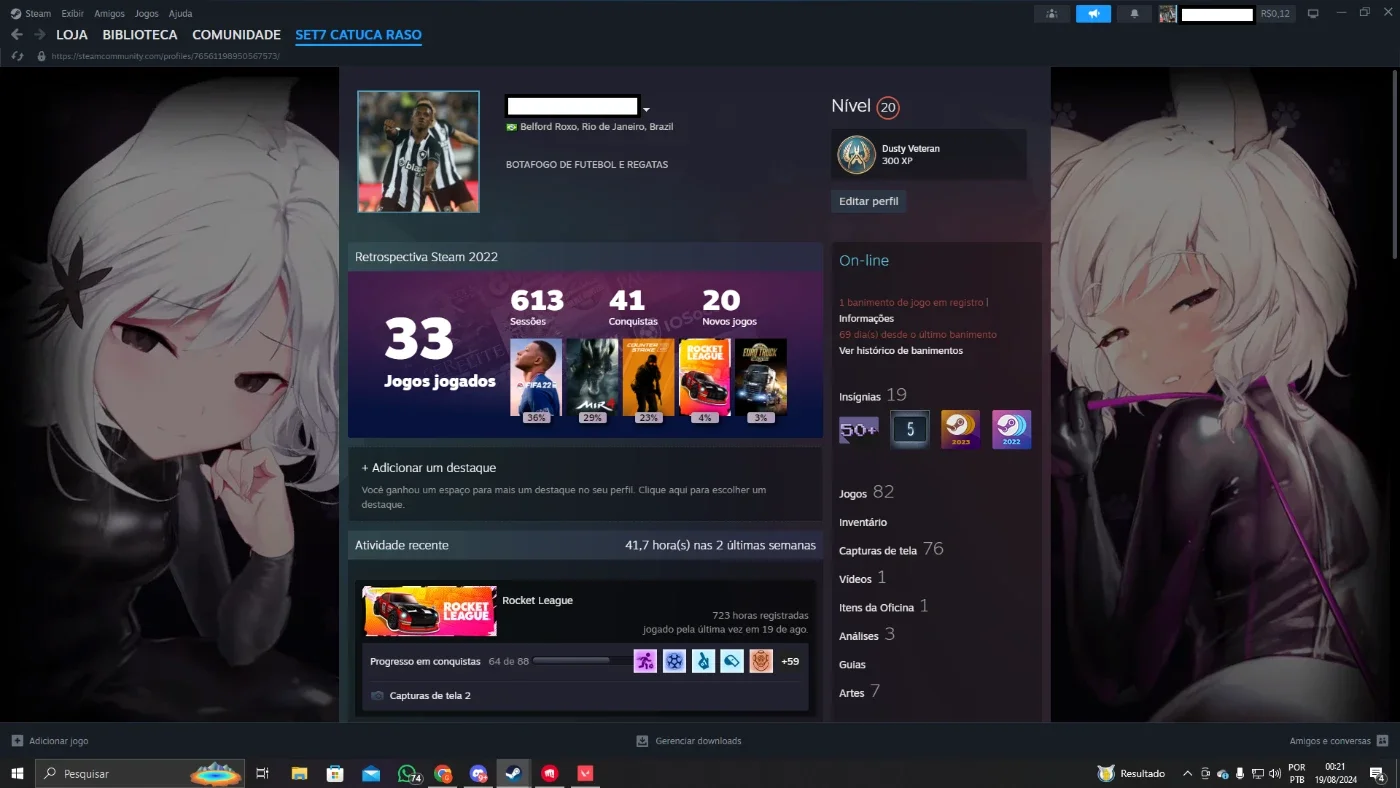1400x788 pixels.
Task: Open the Rocket League title link
Action: pyautogui.click(x=537, y=600)
